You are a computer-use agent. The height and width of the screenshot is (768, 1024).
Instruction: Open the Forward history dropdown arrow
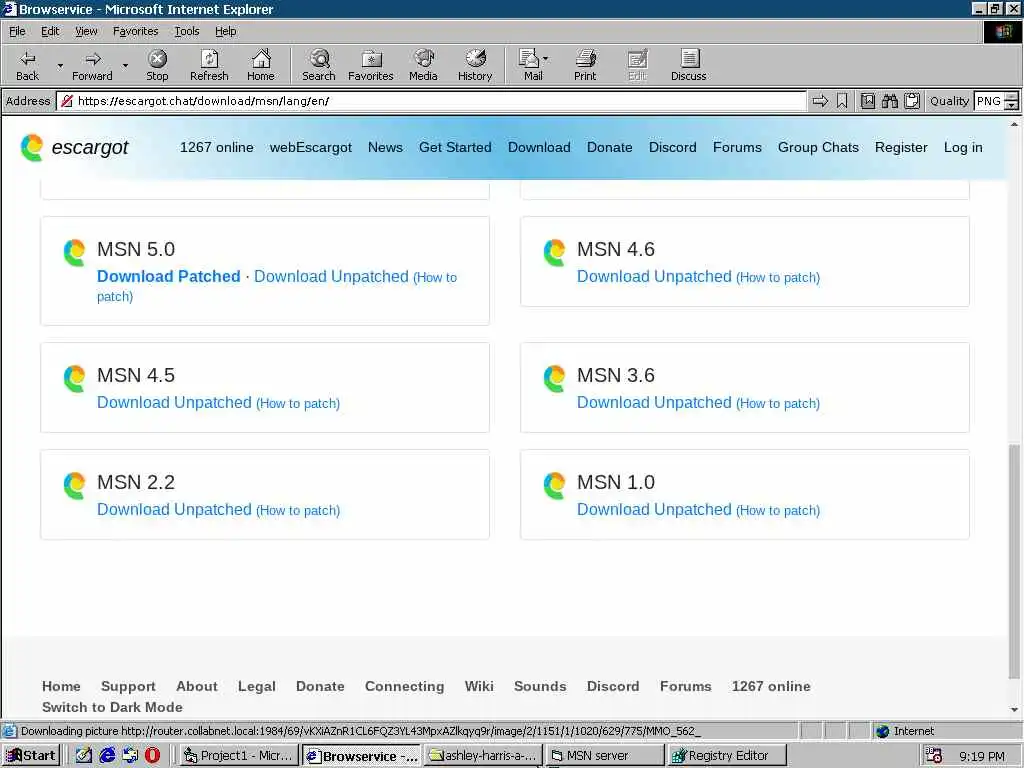pos(125,65)
